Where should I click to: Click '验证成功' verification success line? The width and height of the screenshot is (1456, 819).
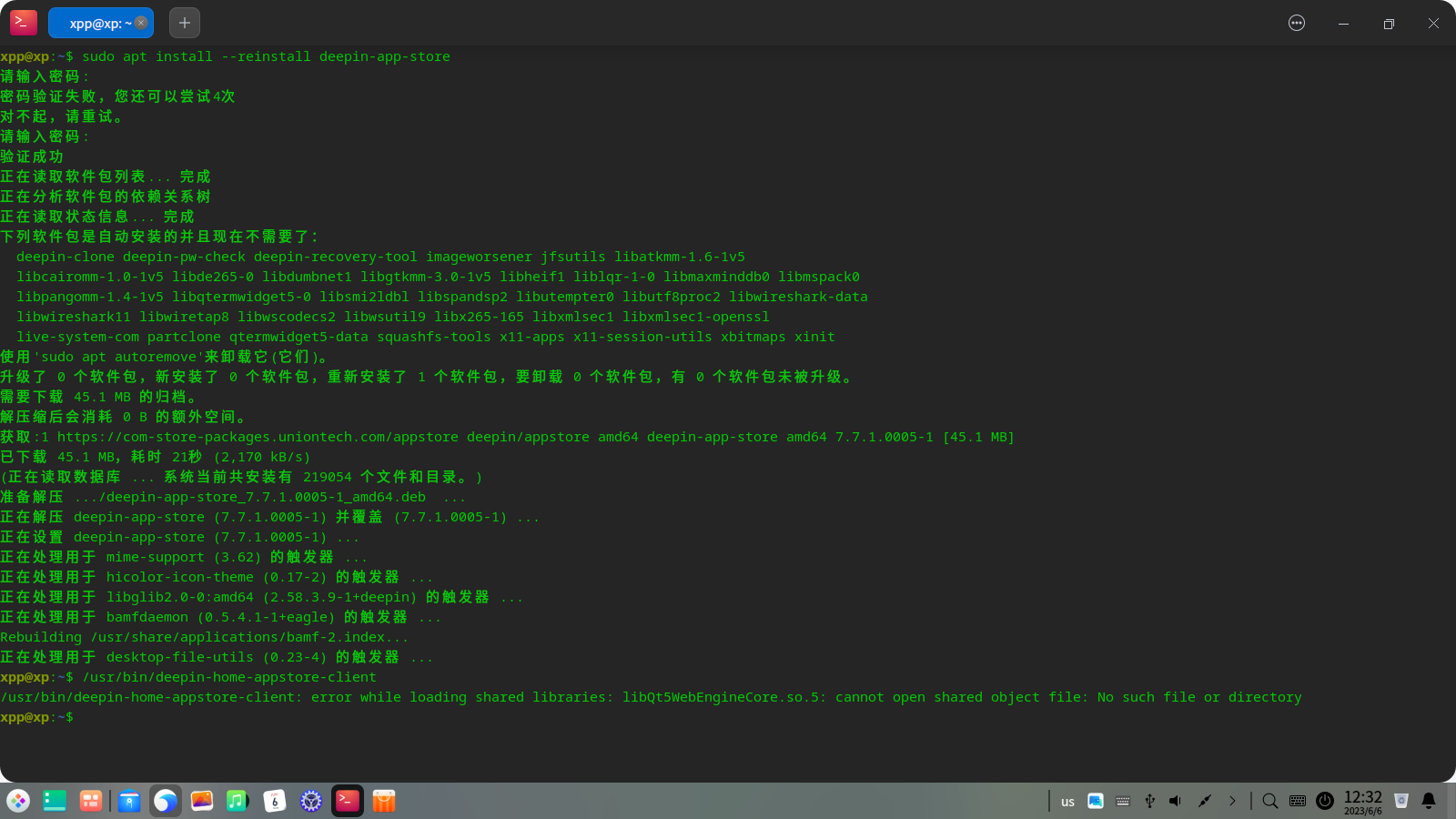tap(32, 157)
